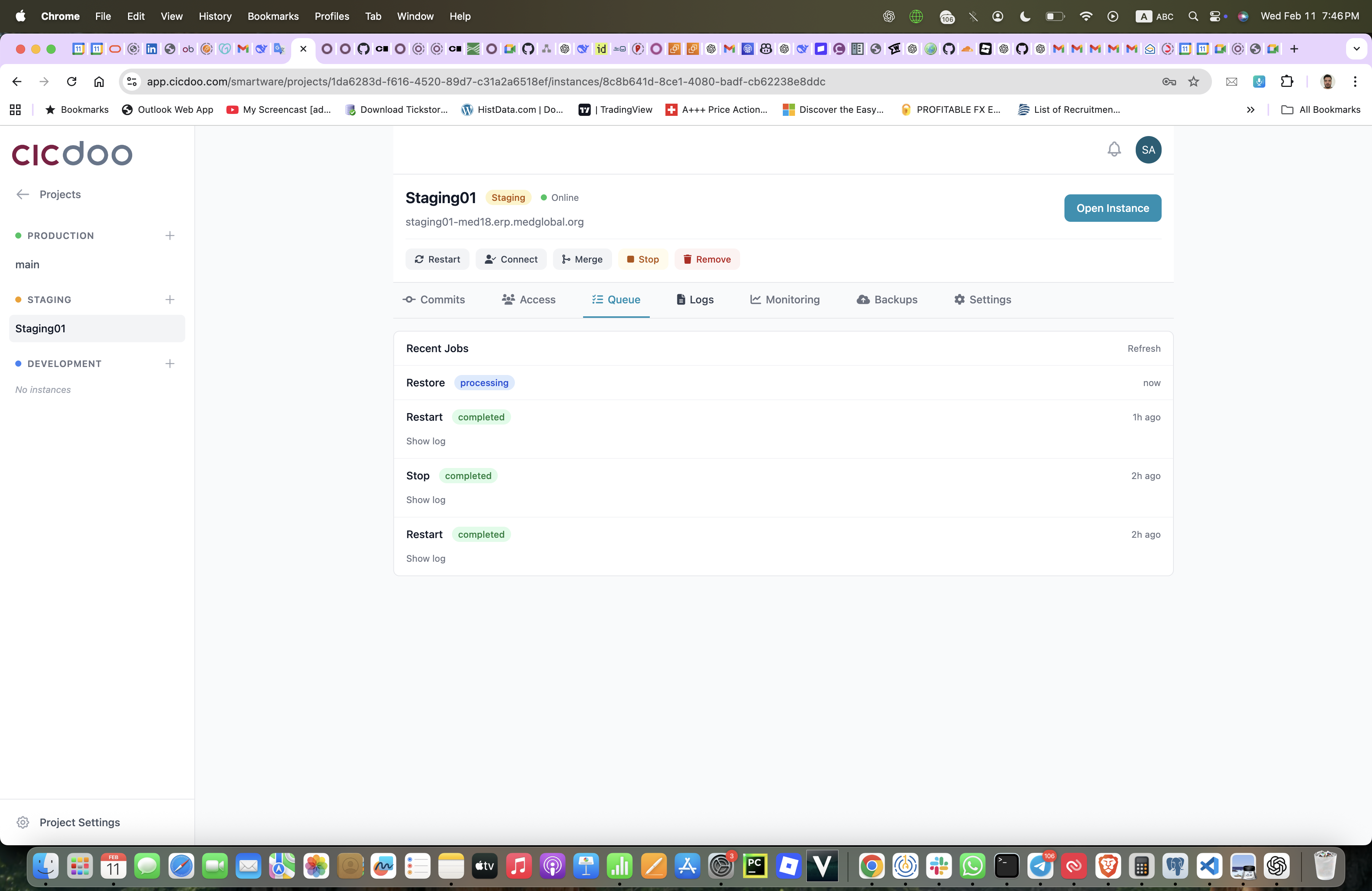The height and width of the screenshot is (891, 1372).
Task: Click the browser address bar URL
Action: tap(486, 82)
